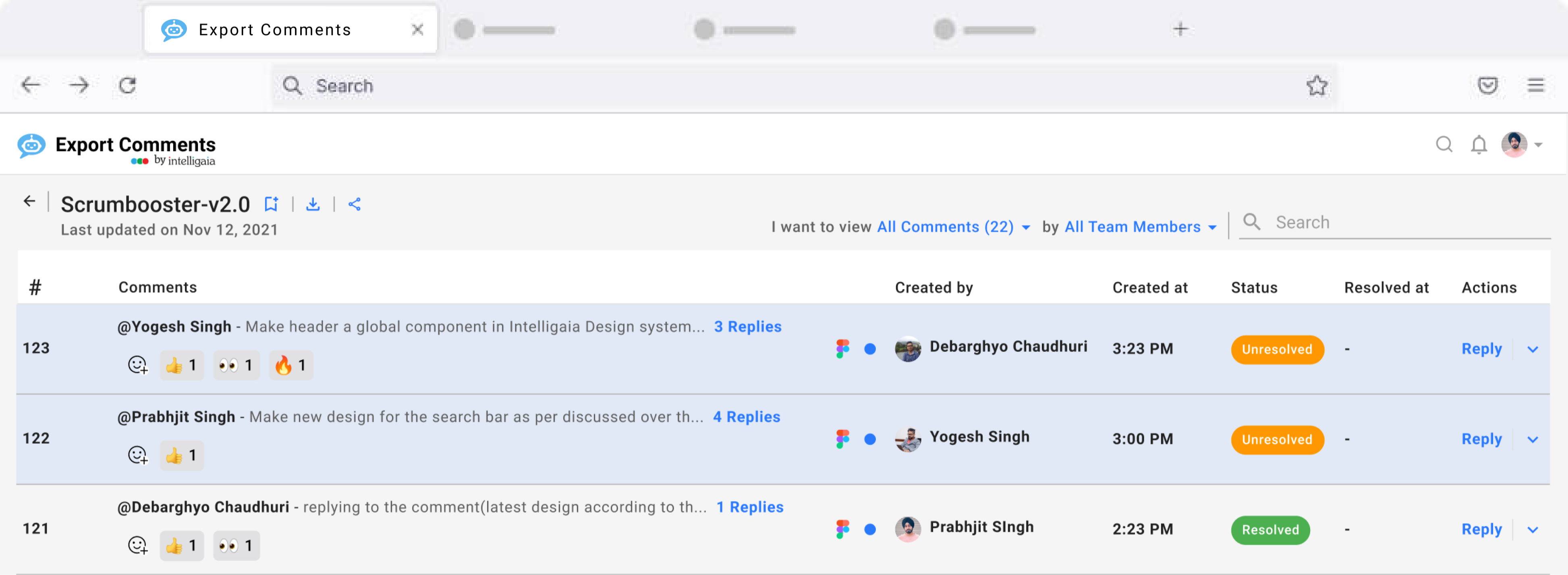The width and height of the screenshot is (1568, 575).
Task: Click the back arrow beside Scrumbooster-v2.0
Action: click(x=30, y=201)
